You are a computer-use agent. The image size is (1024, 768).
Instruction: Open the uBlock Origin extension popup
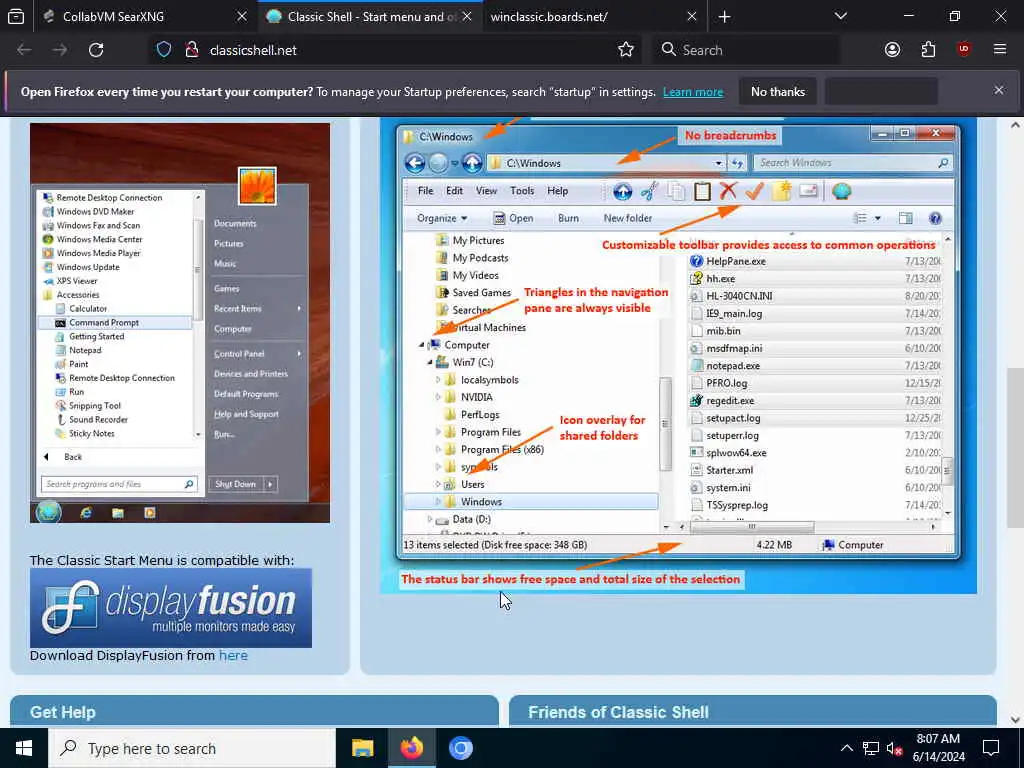pos(964,50)
